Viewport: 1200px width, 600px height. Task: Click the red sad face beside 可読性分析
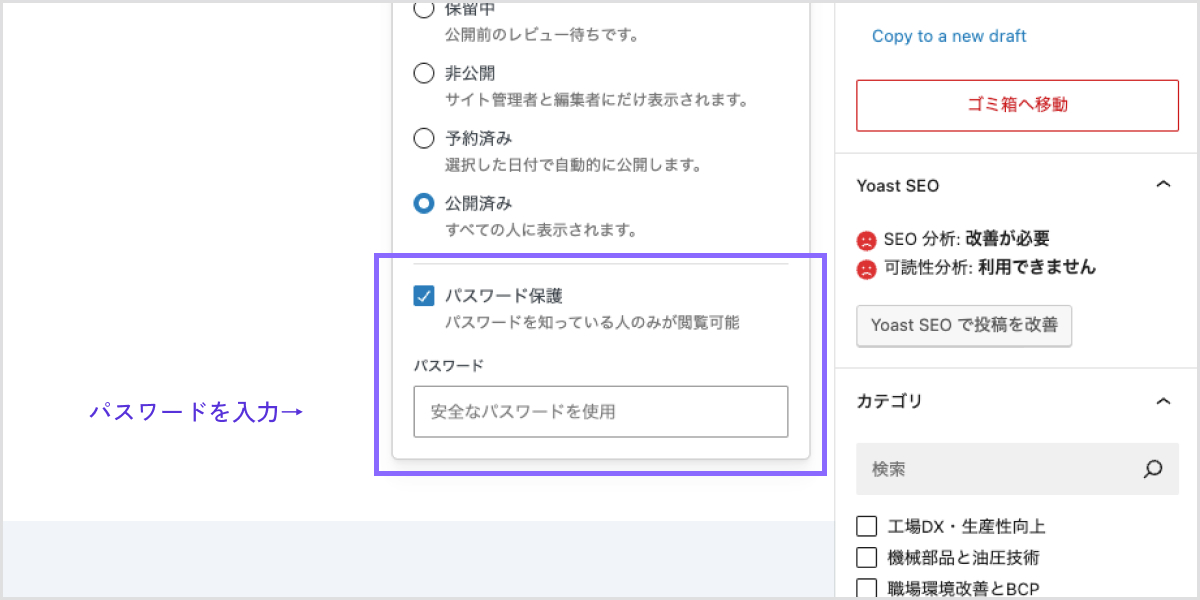click(866, 268)
